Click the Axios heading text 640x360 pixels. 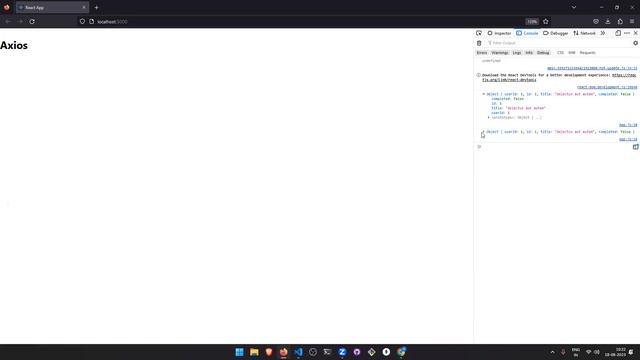[14, 45]
